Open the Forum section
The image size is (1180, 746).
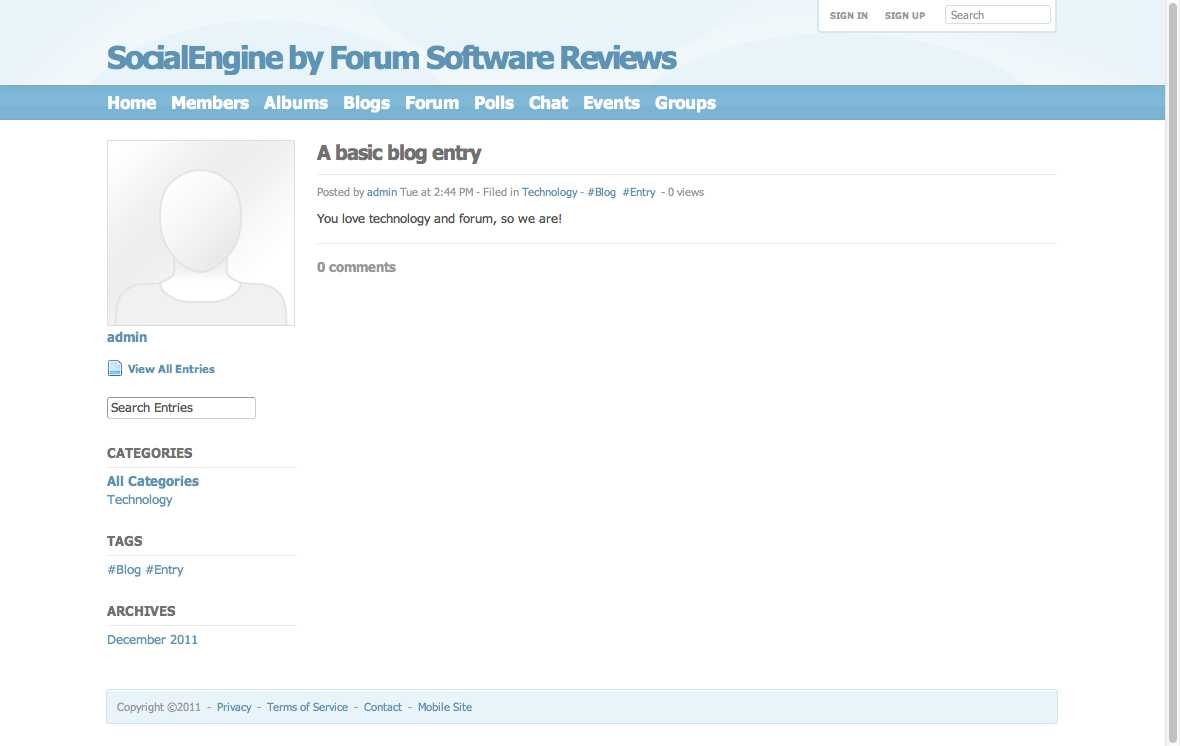point(432,103)
